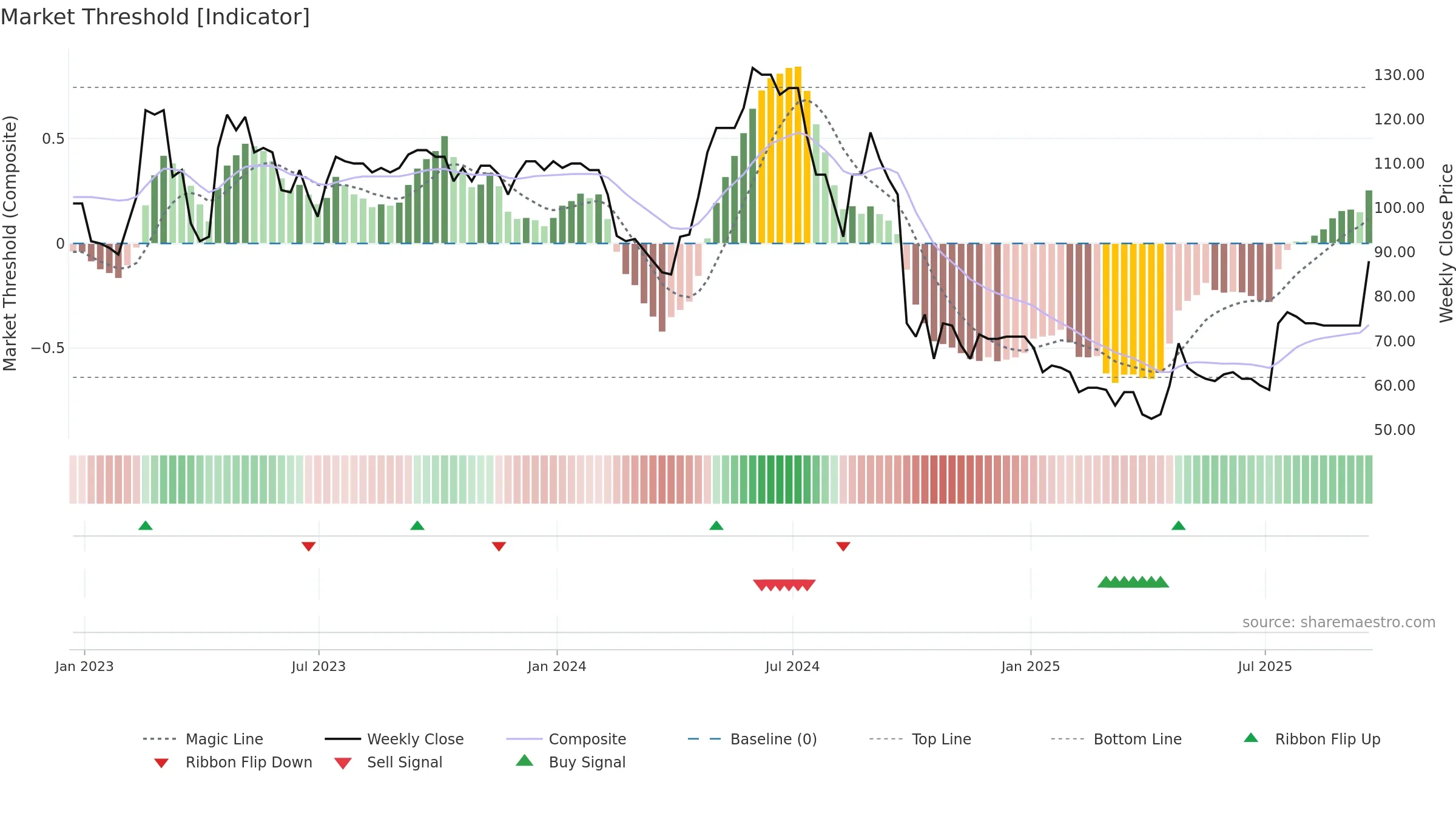Toggle Magic Line legend entry
This screenshot has width=1456, height=819.
(x=203, y=739)
